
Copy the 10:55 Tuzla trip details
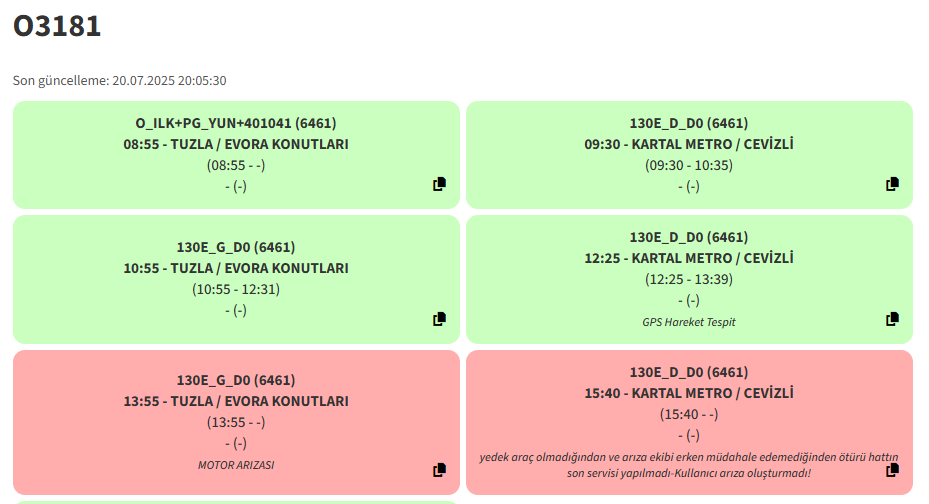pos(439,319)
